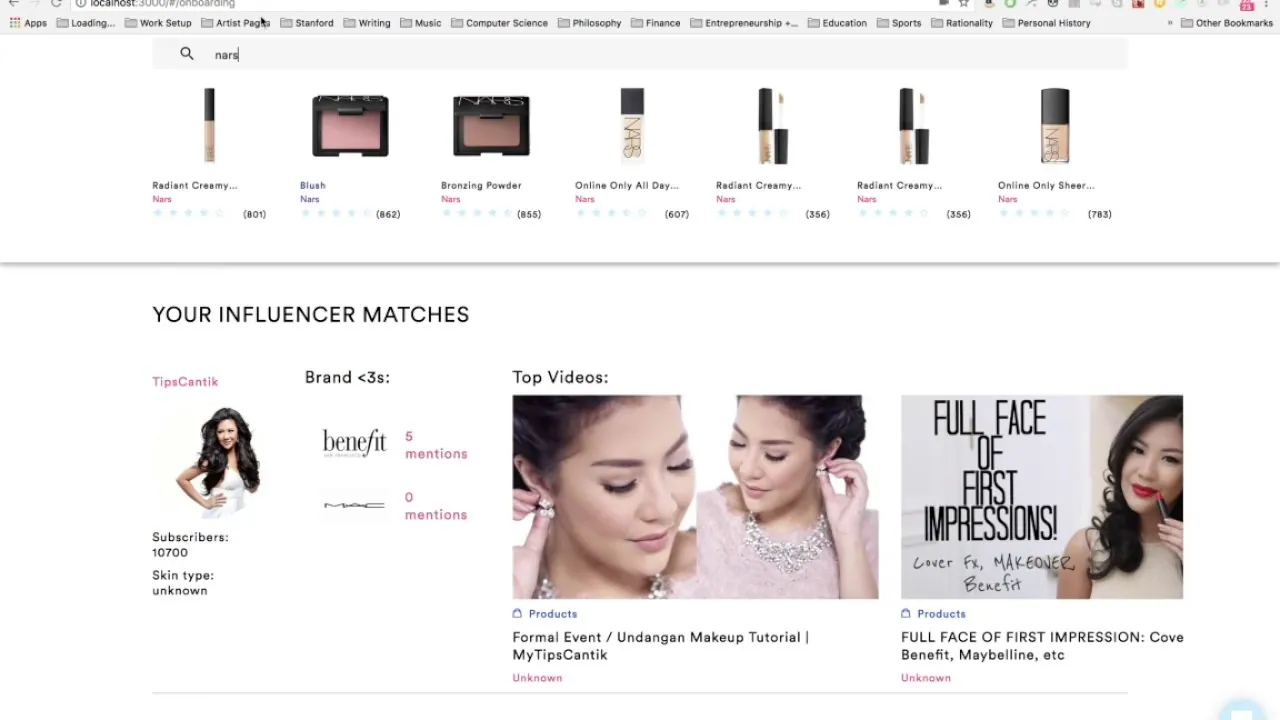Viewport: 1280px width, 720px height.
Task: Click the "Skin type: unknown" text
Action: point(183,583)
